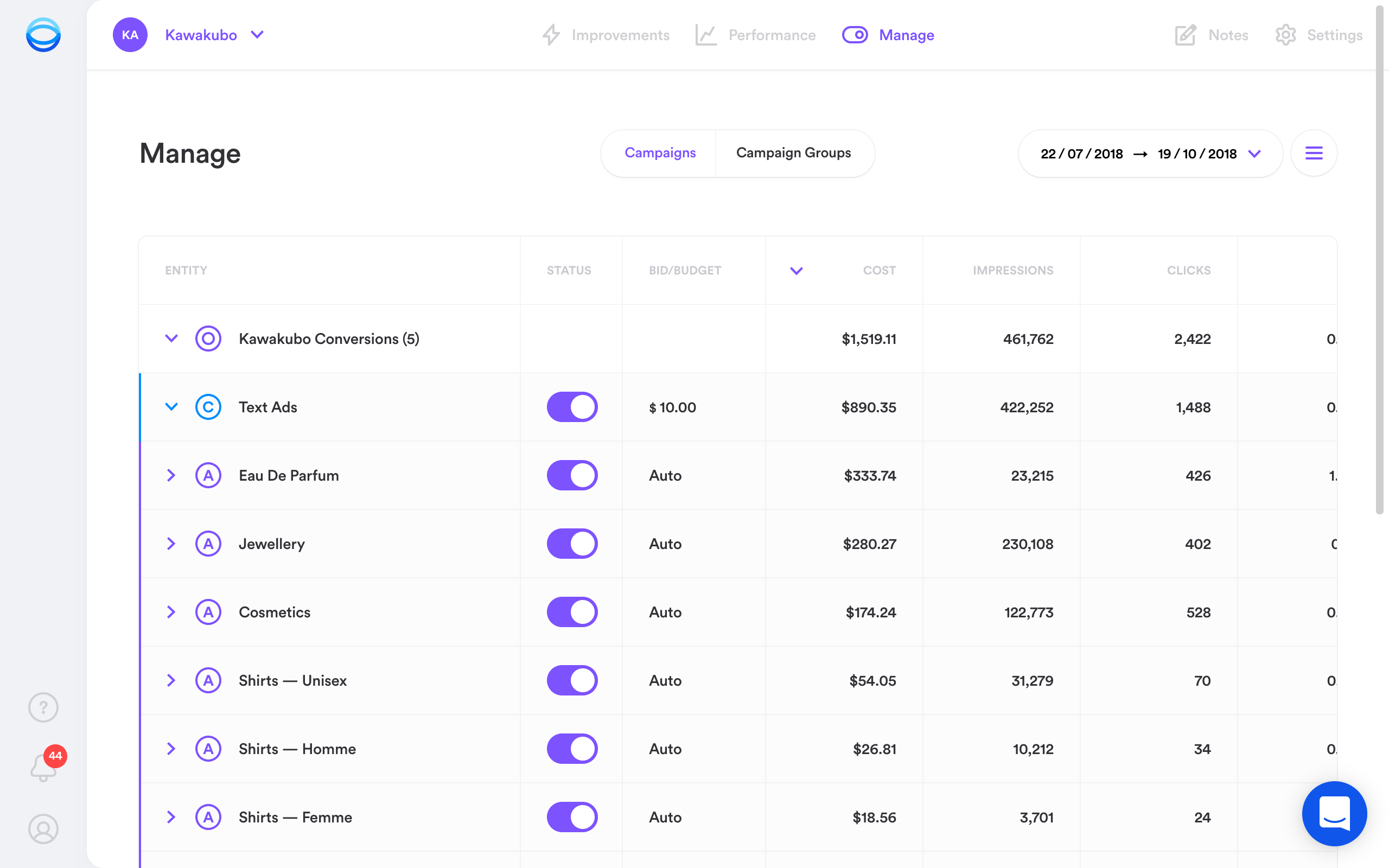Image resolution: width=1389 pixels, height=868 pixels.
Task: Select the Campaigns tab
Action: (x=660, y=154)
